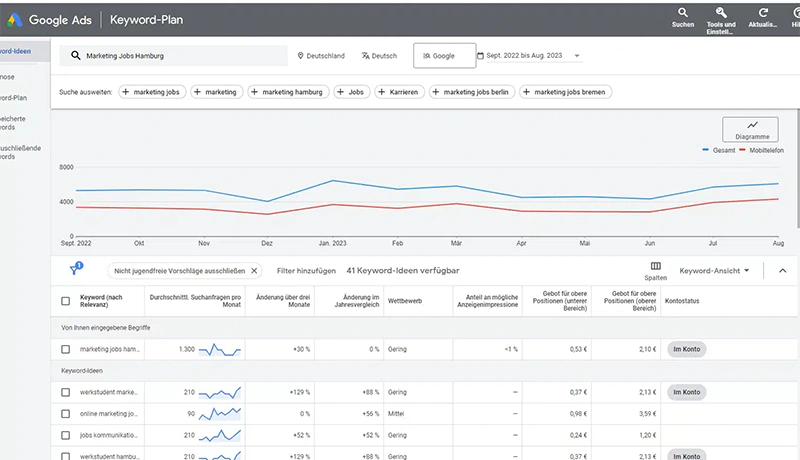Sort by Durchschnittl. Suchanfragen pro Monat

[195, 301]
